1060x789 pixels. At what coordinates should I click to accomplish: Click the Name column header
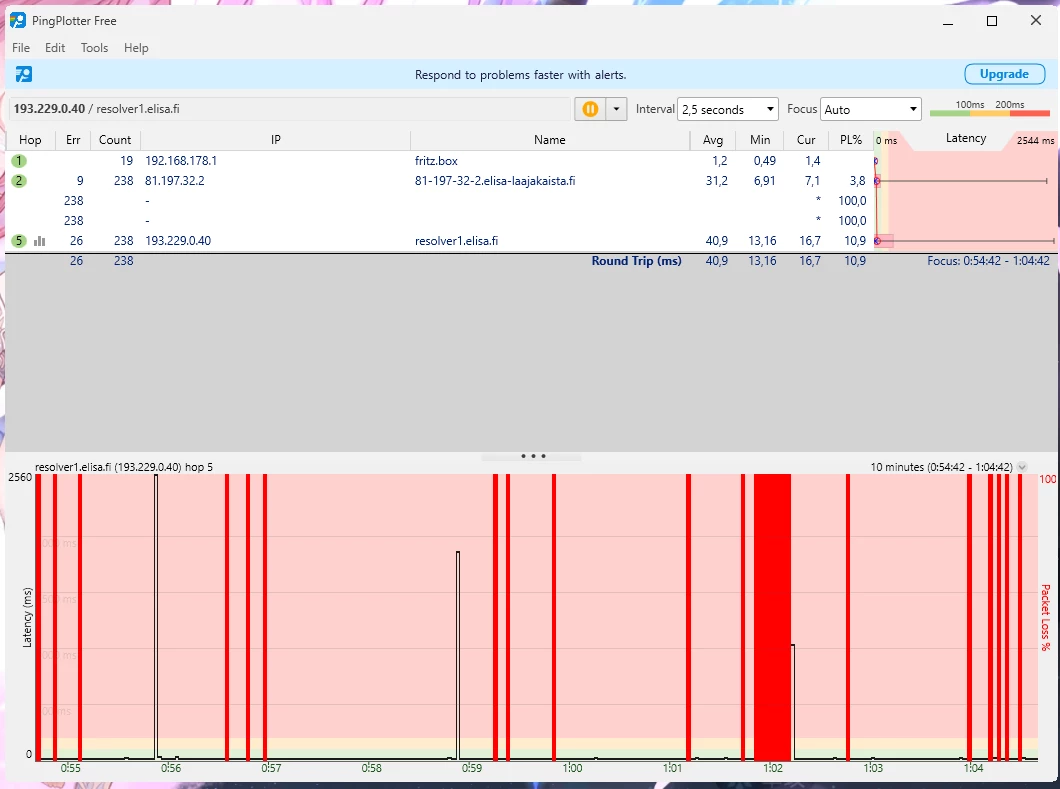(x=550, y=140)
